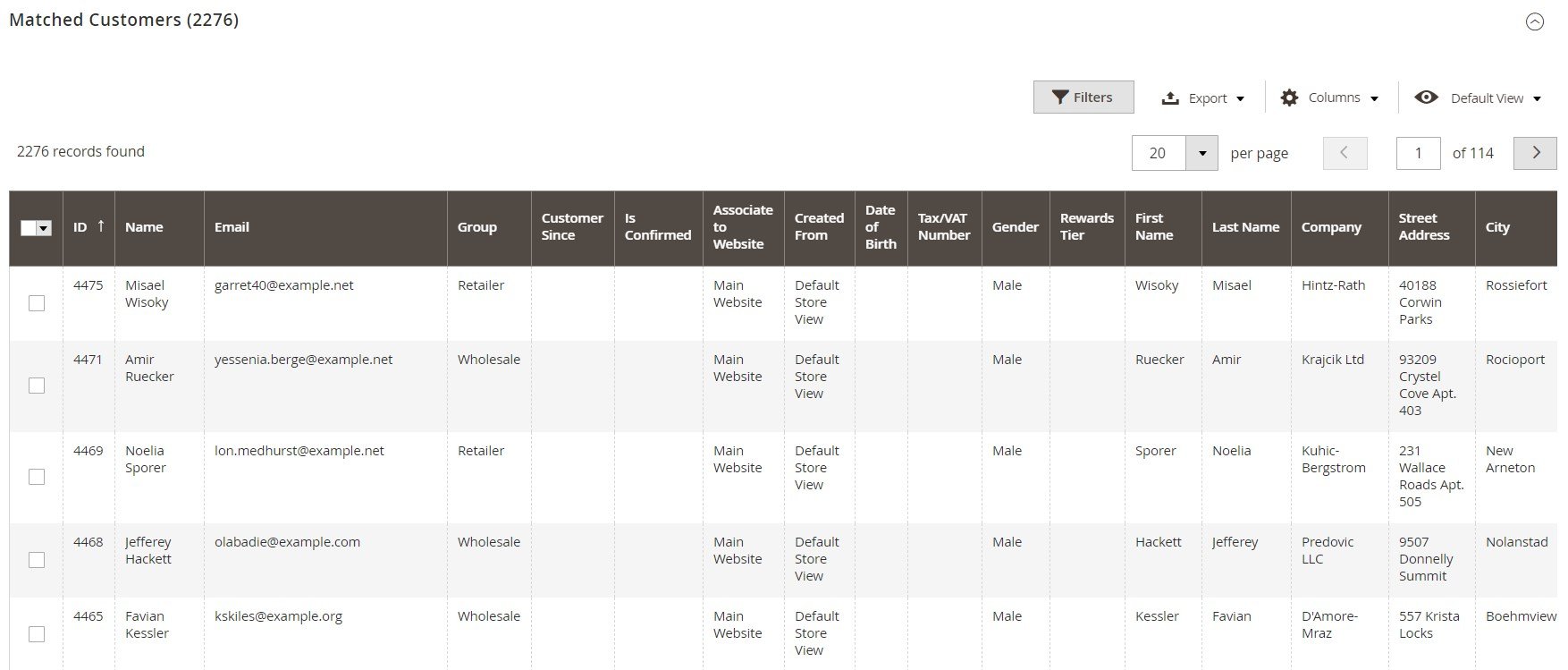Open the select-all checkbox dropdown in header
The height and width of the screenshot is (670, 1568).
(x=44, y=228)
